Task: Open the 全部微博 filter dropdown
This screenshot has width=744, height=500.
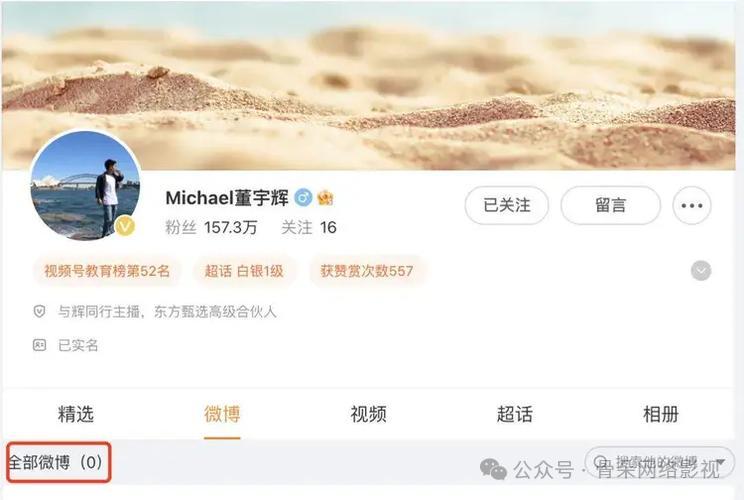Action: [x=58, y=462]
